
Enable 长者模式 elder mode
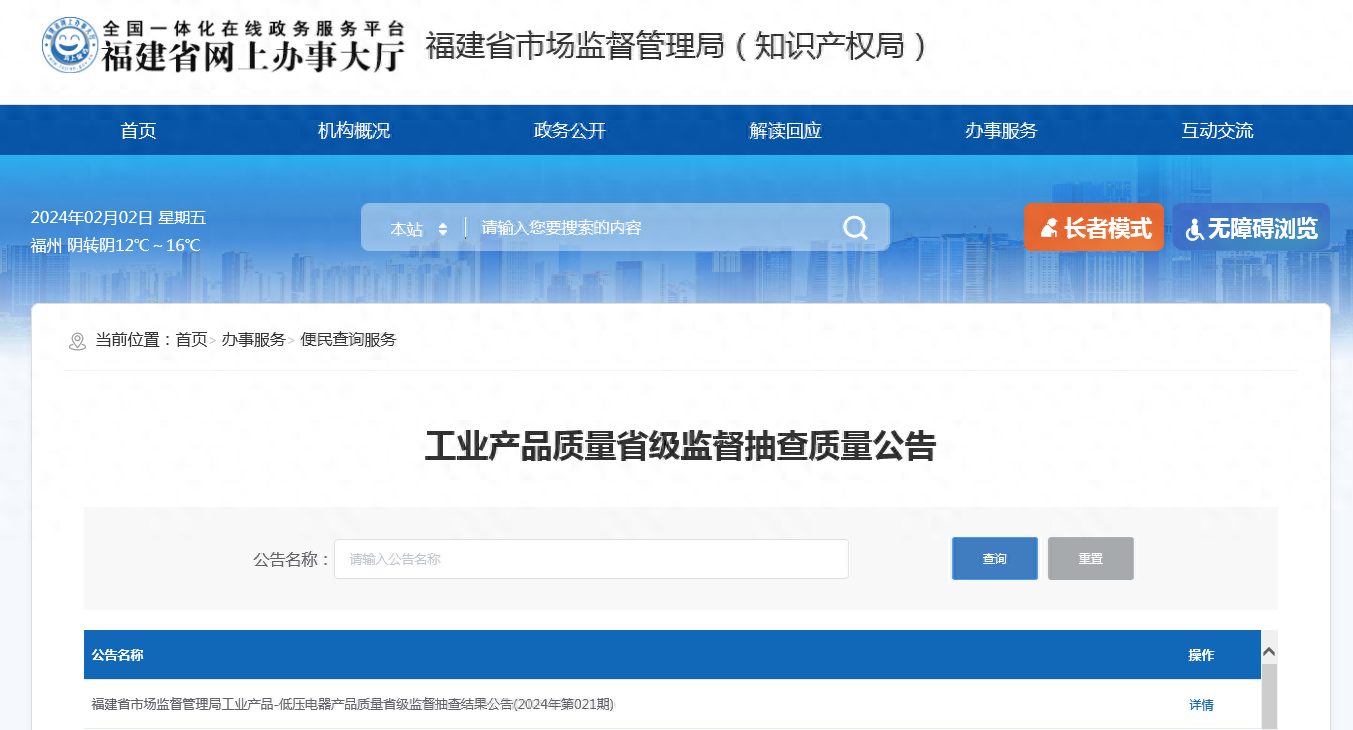click(1093, 228)
